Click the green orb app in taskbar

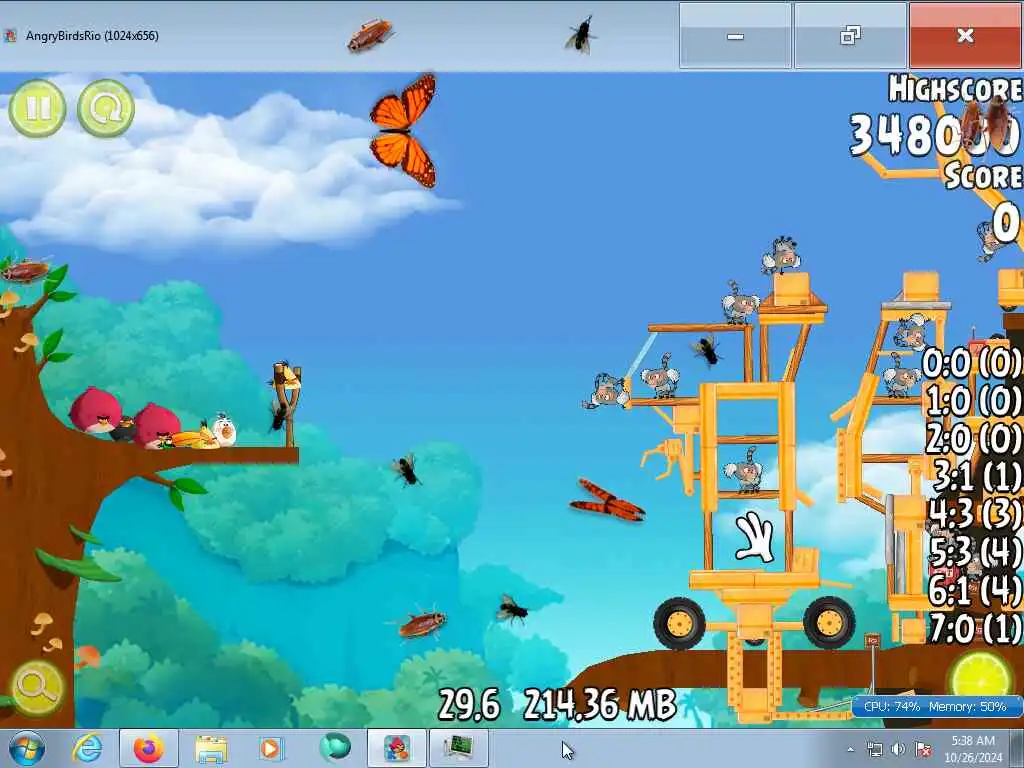334,747
